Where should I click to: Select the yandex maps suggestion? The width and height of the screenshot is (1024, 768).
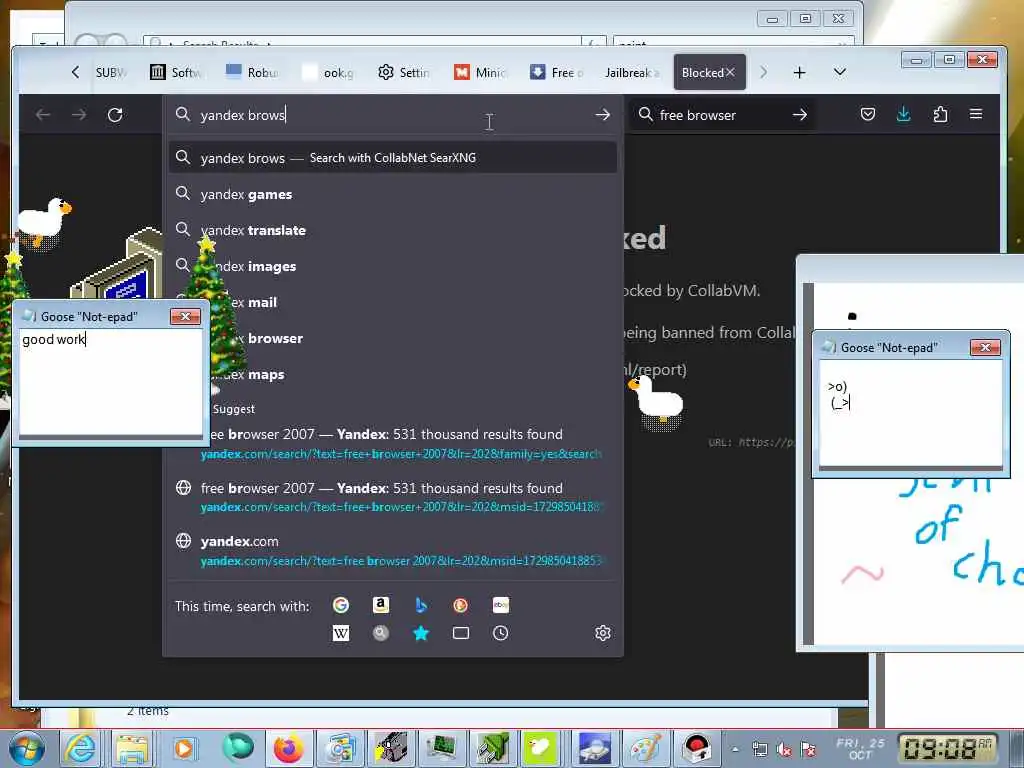[392, 374]
